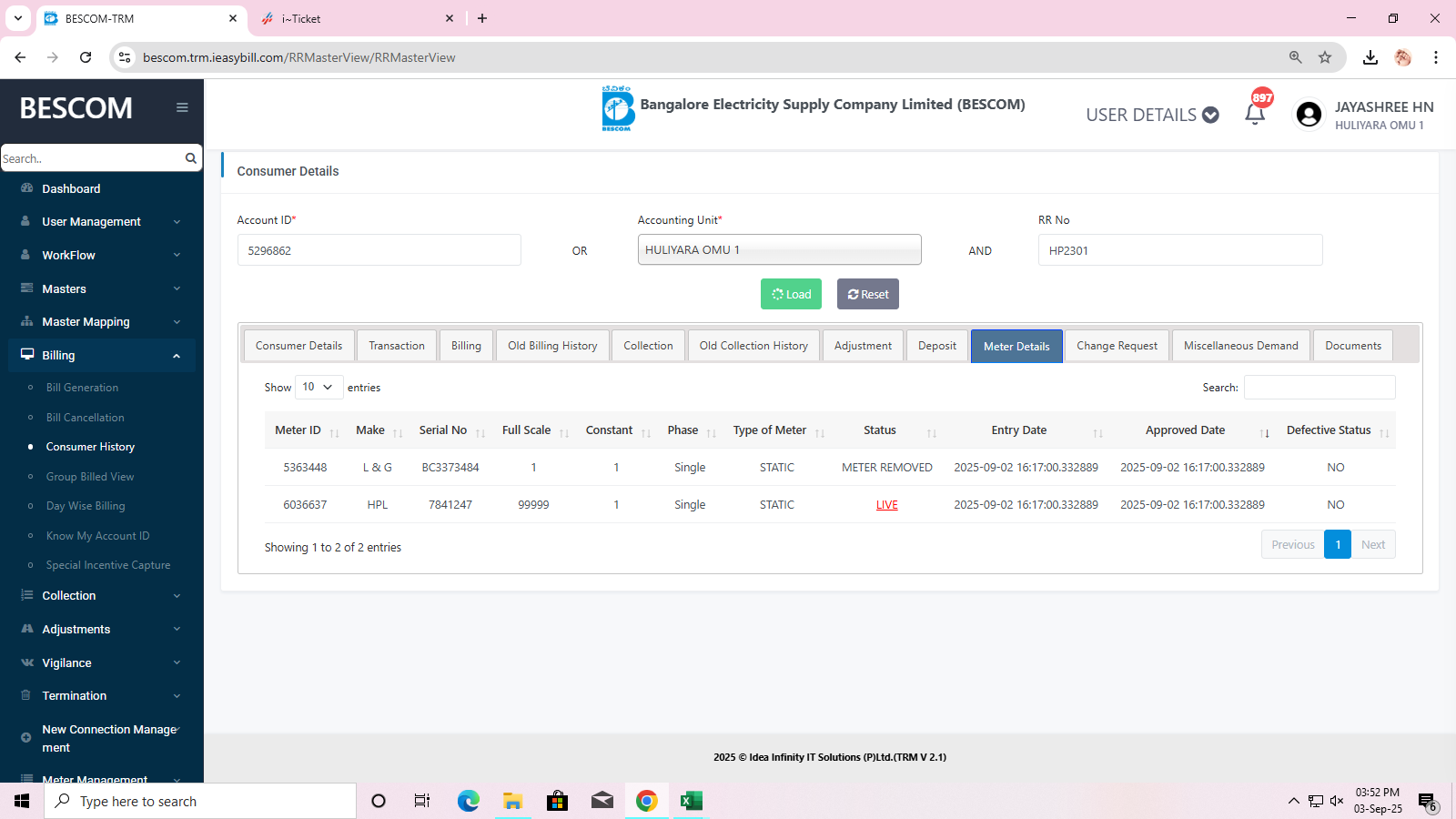1456x819 pixels.
Task: Collapse sidebar using the hamburger menu icon
Action: pyautogui.click(x=182, y=107)
